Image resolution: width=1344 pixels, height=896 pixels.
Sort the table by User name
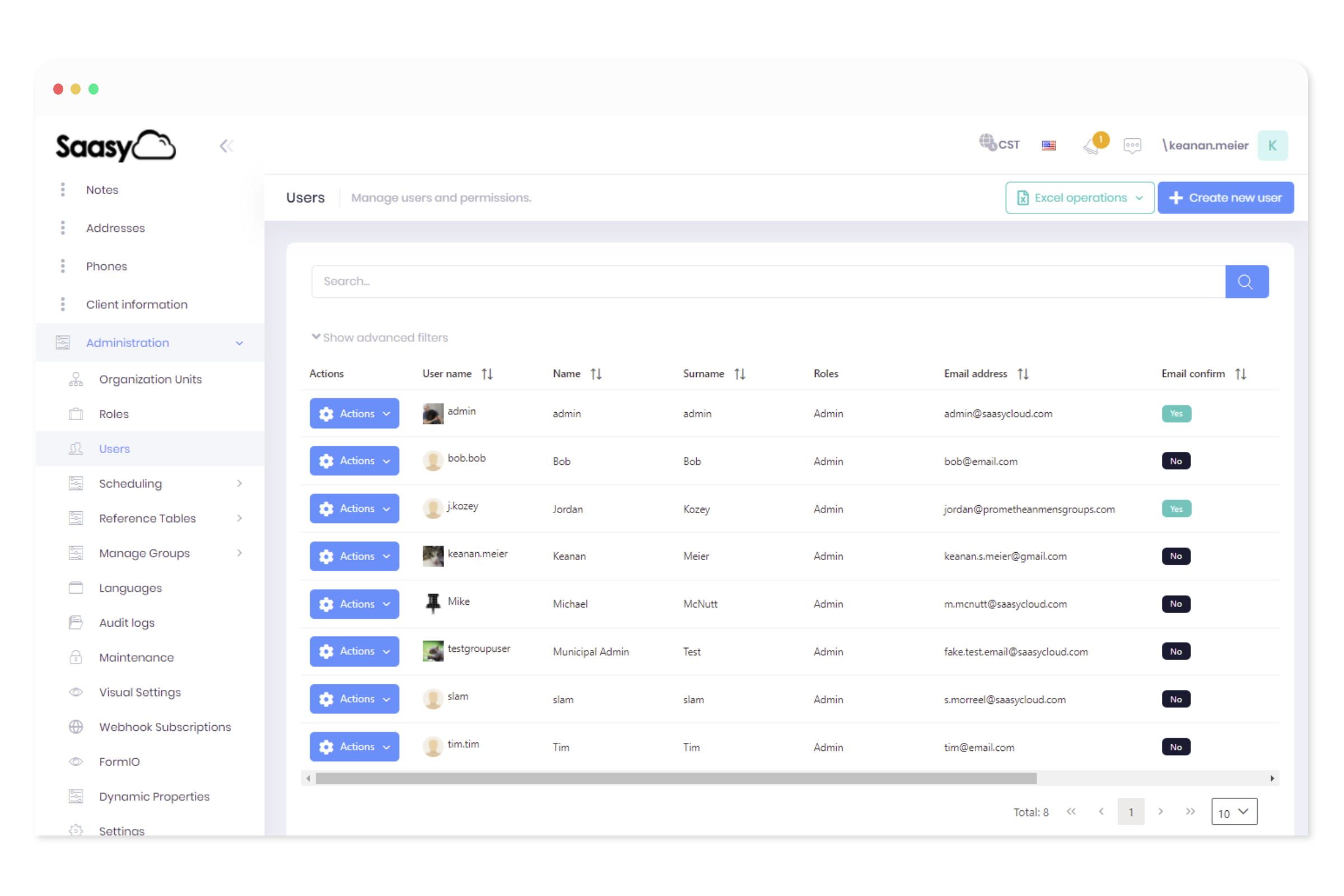tap(487, 374)
